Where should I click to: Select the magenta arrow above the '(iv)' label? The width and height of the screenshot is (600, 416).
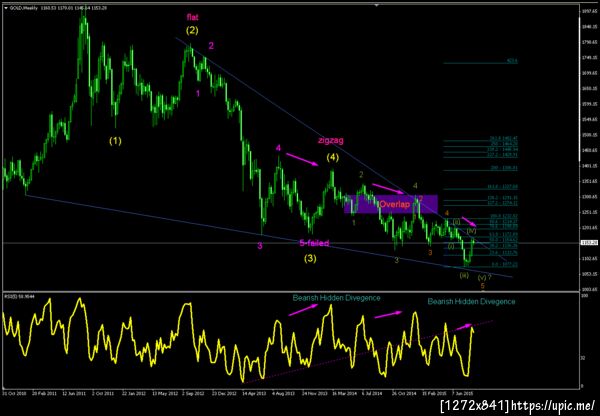pos(469,221)
